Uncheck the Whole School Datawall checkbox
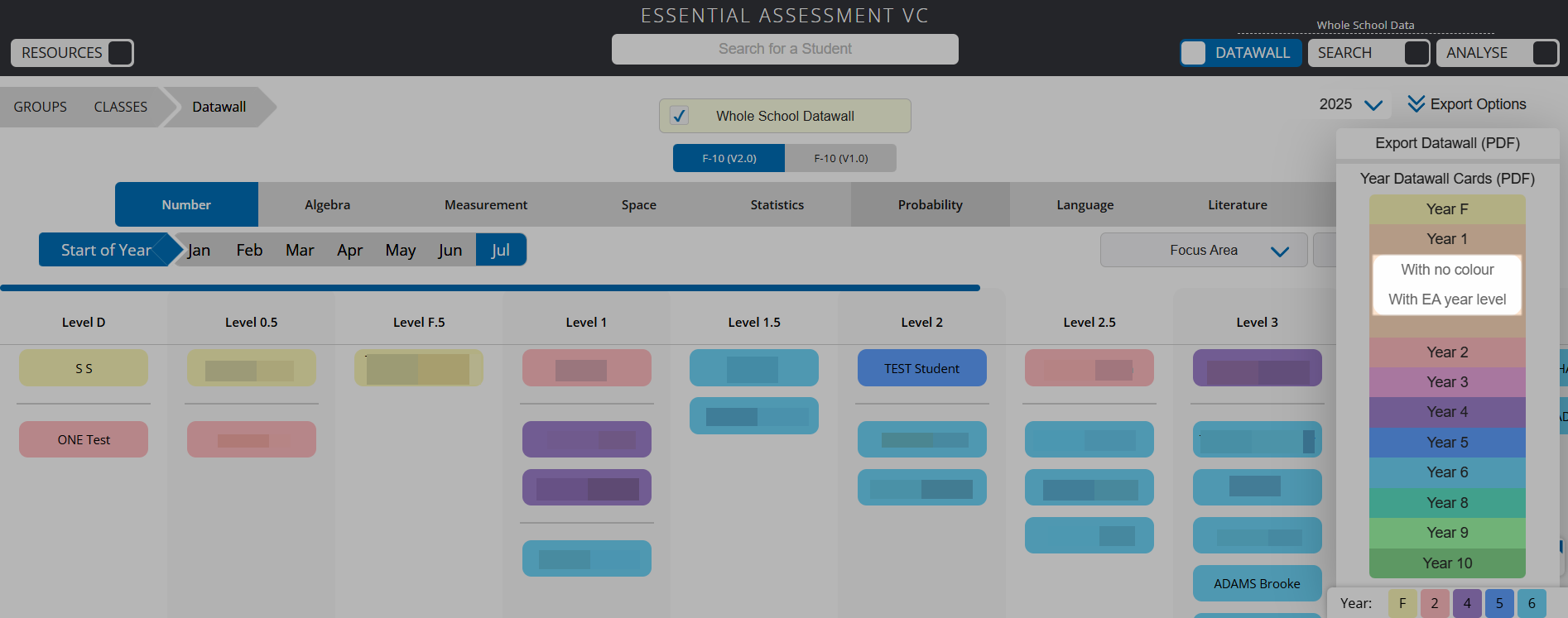 pos(679,116)
